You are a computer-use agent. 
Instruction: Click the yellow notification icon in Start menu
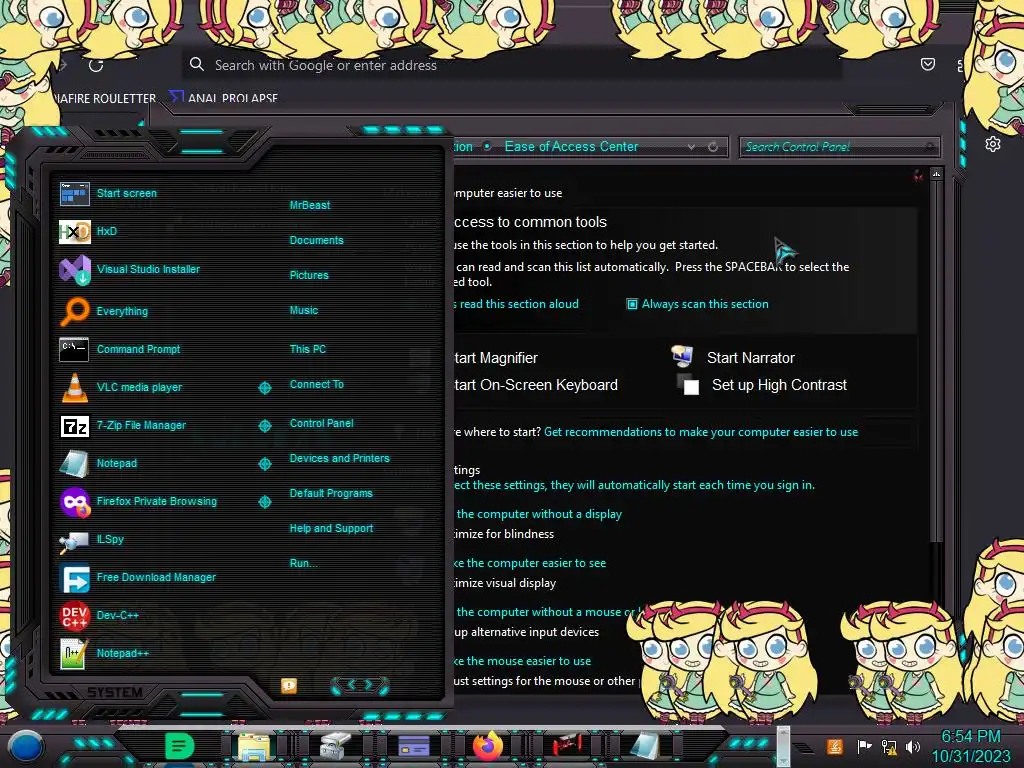pos(289,685)
